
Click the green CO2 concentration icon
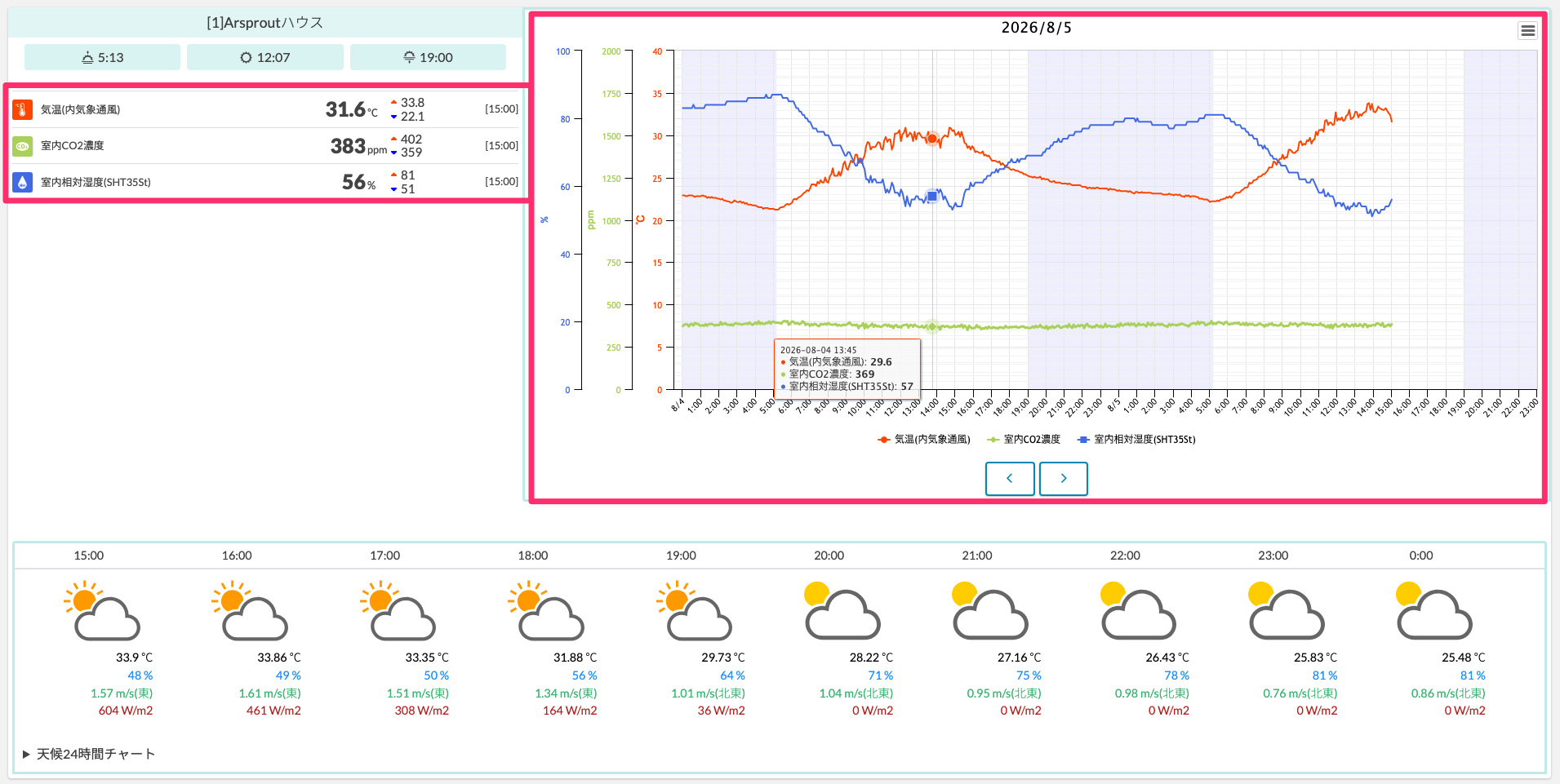point(23,146)
